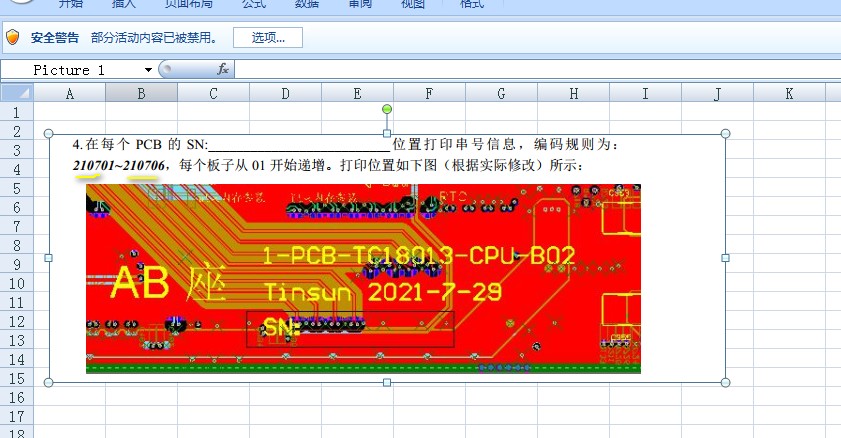Switch to the 开始 ribbon tab
This screenshot has width=841, height=438.
click(x=71, y=3)
